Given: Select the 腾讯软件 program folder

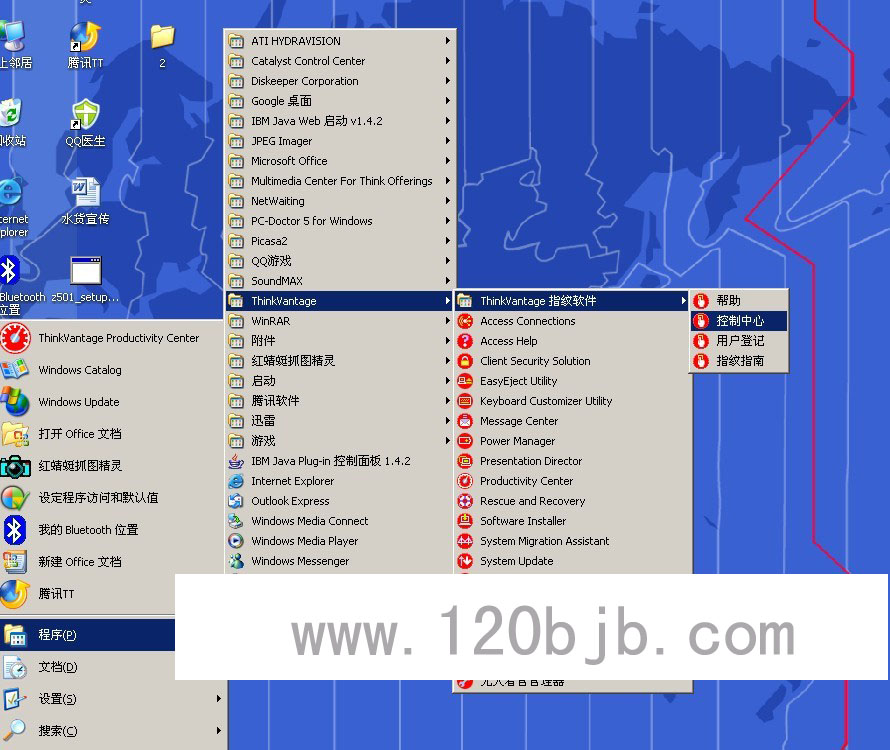Looking at the screenshot, I should [339, 401].
